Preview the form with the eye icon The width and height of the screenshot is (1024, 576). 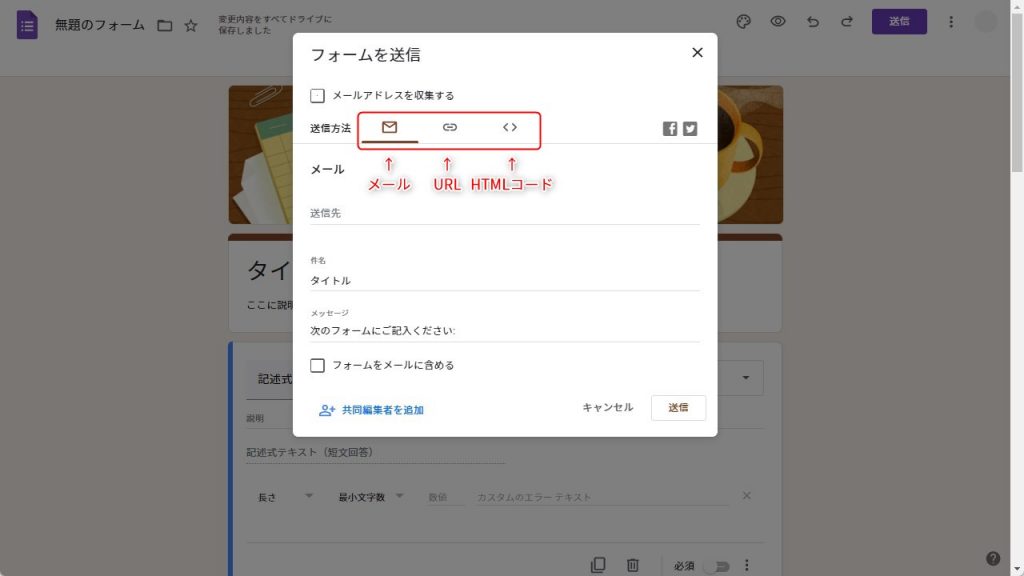[777, 22]
